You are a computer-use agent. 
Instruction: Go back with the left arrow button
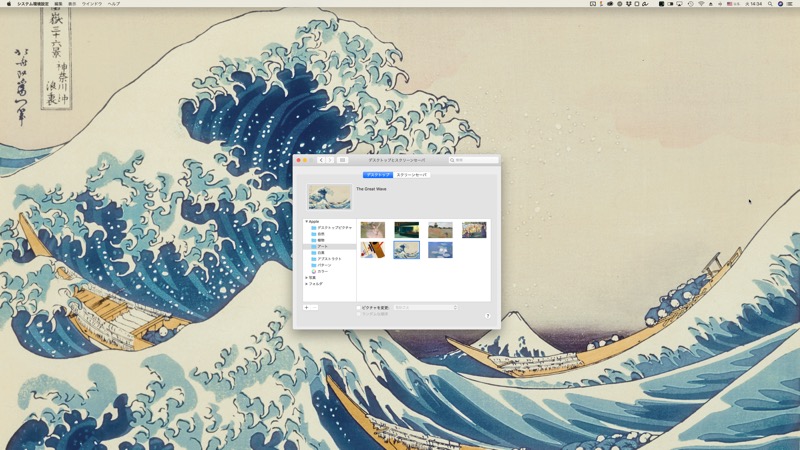(321, 160)
